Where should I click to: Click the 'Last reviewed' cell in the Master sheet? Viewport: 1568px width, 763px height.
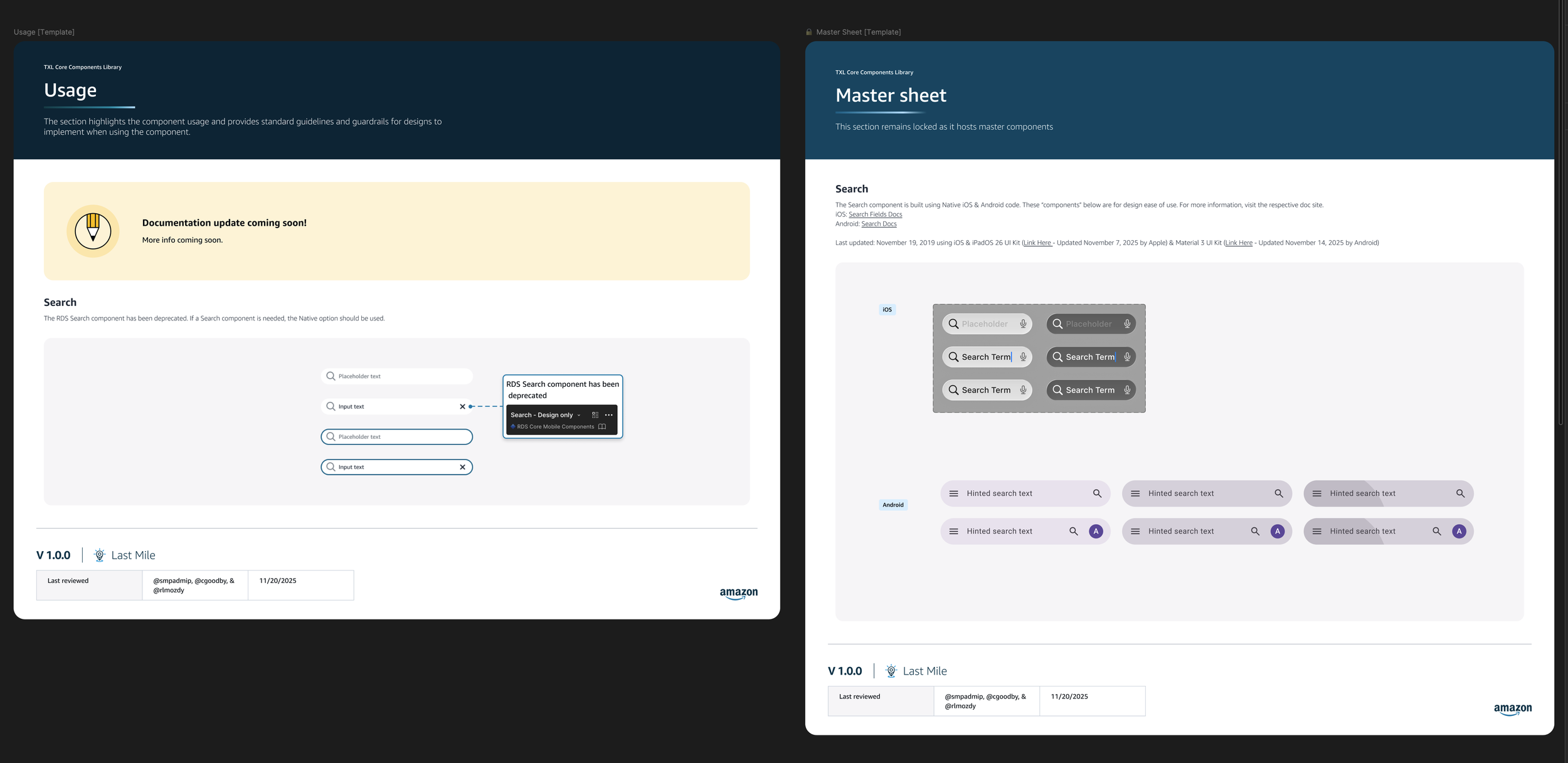[881, 701]
